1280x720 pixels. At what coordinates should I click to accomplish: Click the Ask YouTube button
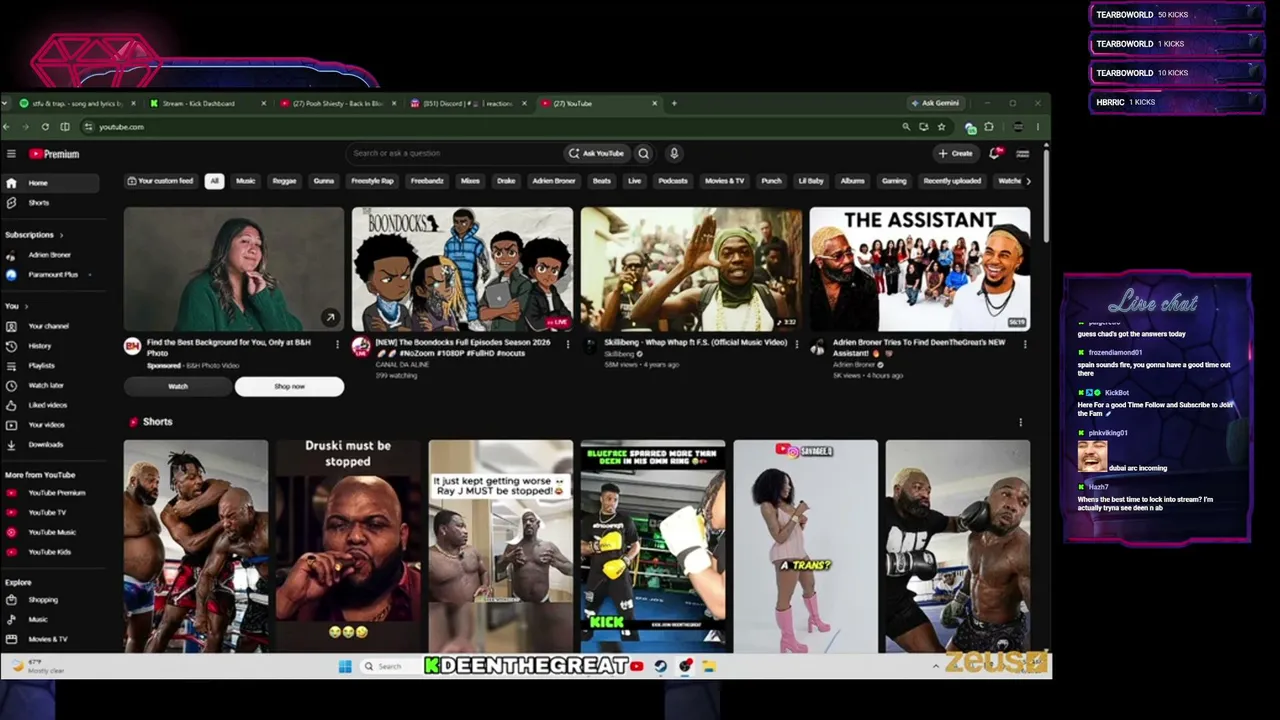(596, 153)
